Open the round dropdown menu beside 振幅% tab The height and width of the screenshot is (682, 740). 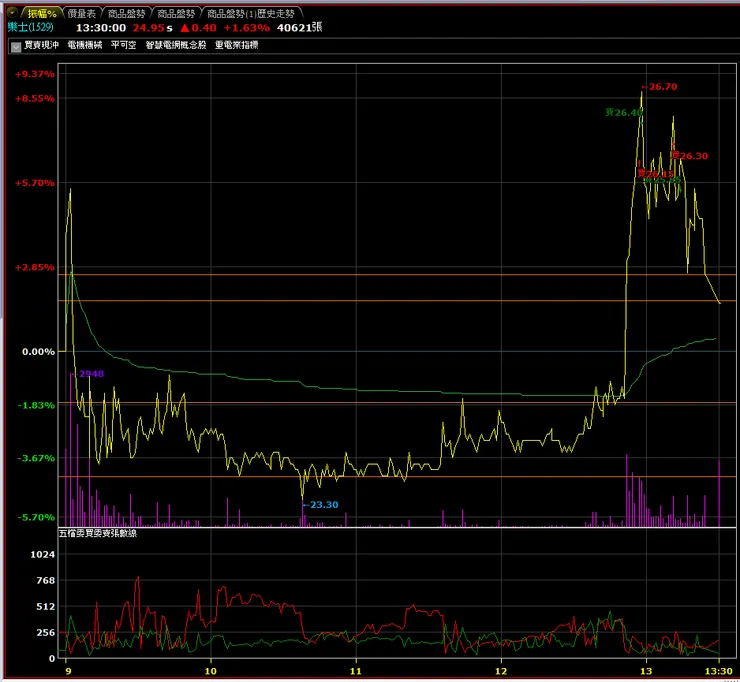pyautogui.click(x=13, y=13)
